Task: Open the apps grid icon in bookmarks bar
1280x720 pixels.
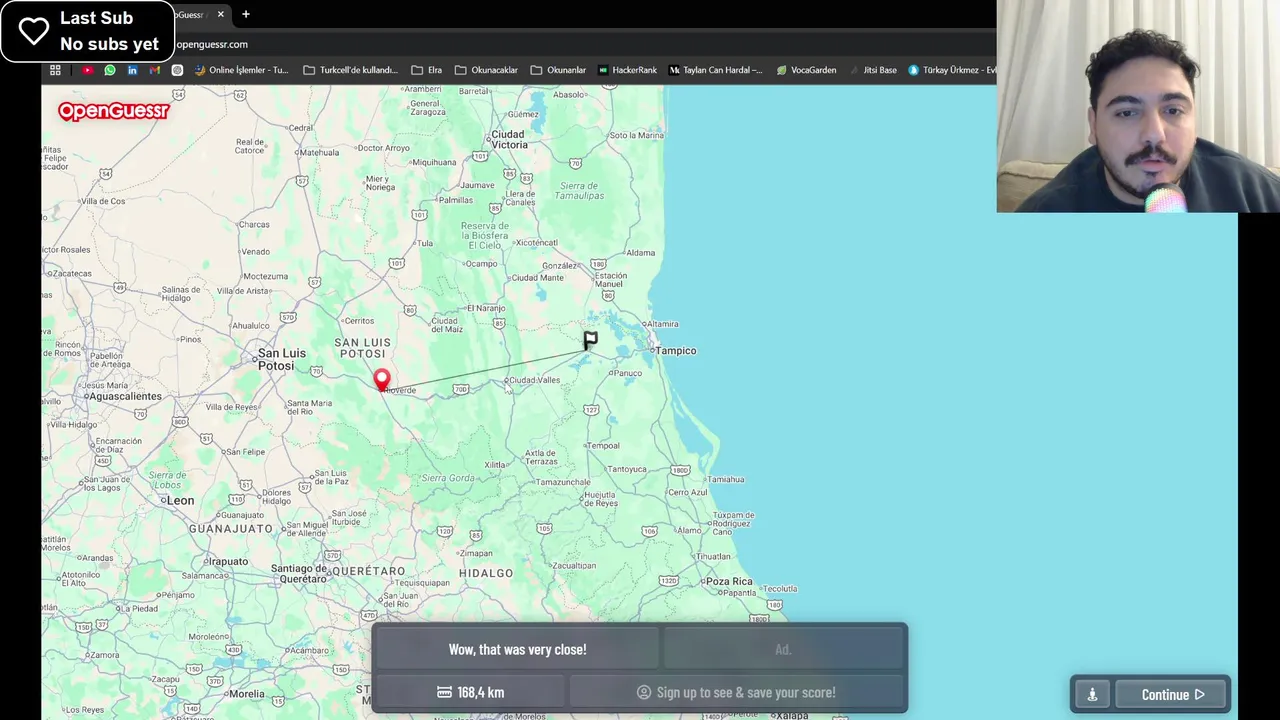Action: (x=55, y=70)
